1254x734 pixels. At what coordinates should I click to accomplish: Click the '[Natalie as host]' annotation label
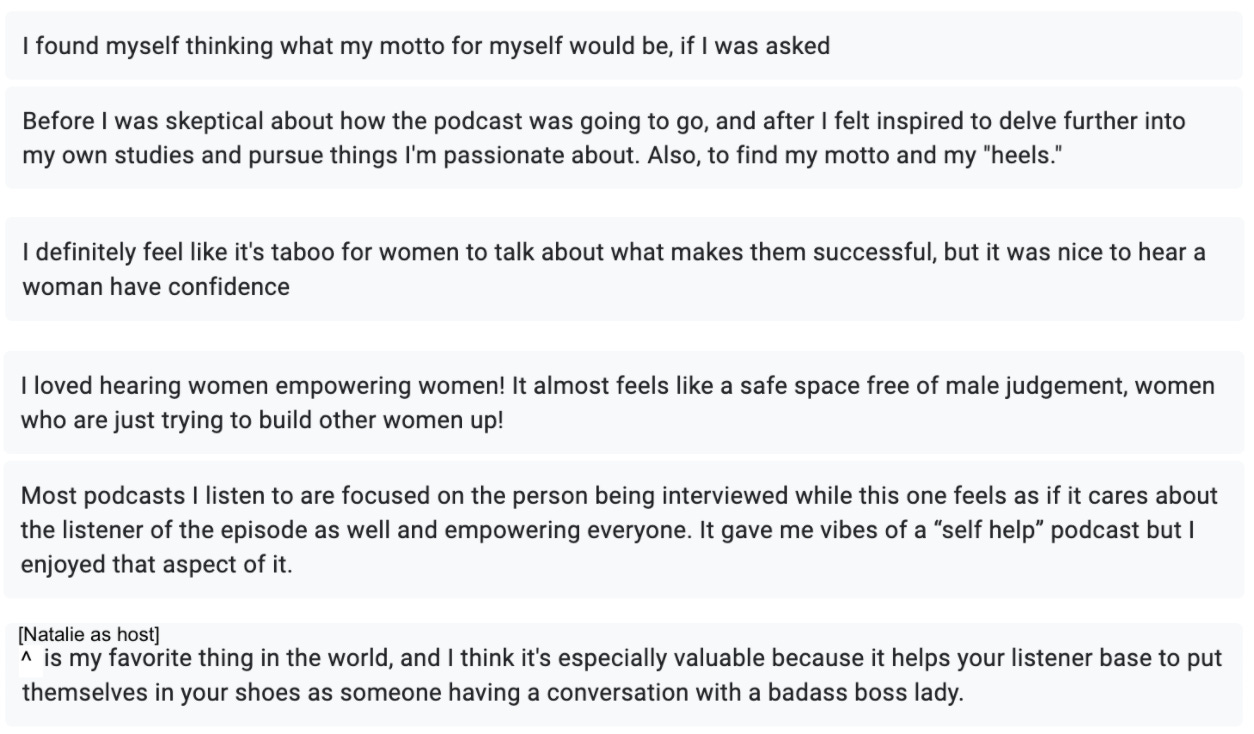89,634
